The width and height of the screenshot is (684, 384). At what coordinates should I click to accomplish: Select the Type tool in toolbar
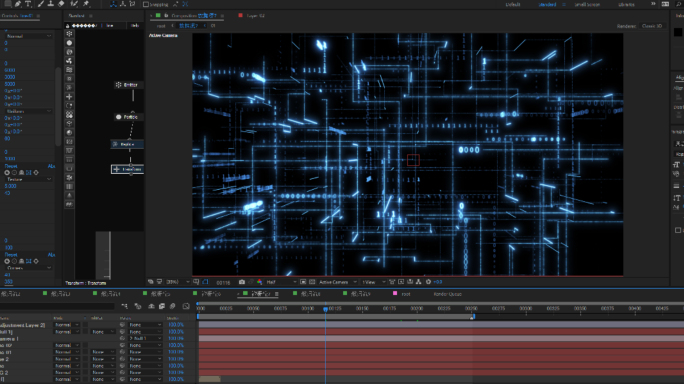(x=28, y=3)
